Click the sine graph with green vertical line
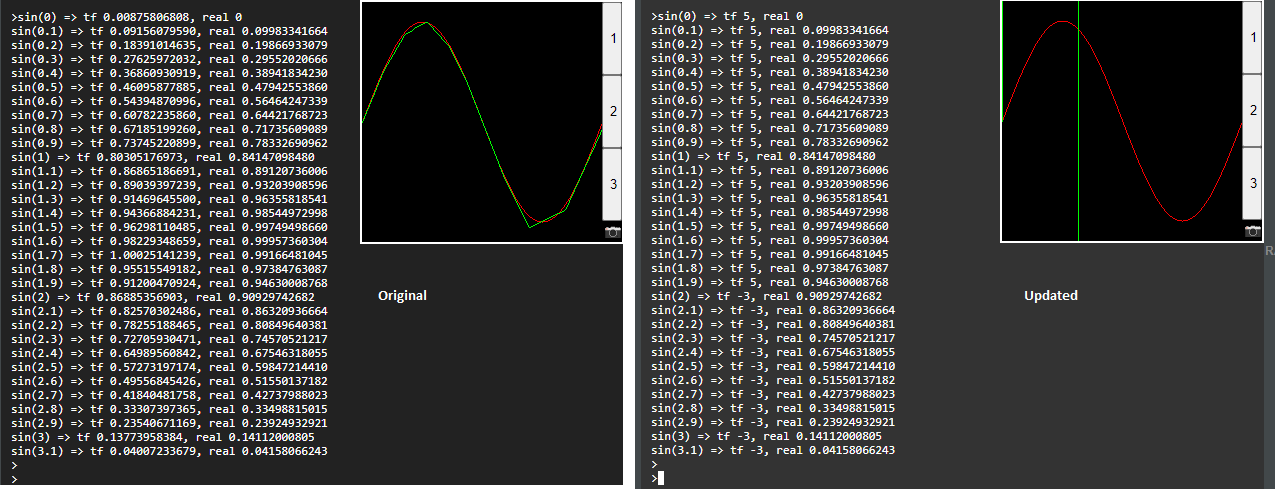The height and width of the screenshot is (492, 1276). tap(1121, 121)
